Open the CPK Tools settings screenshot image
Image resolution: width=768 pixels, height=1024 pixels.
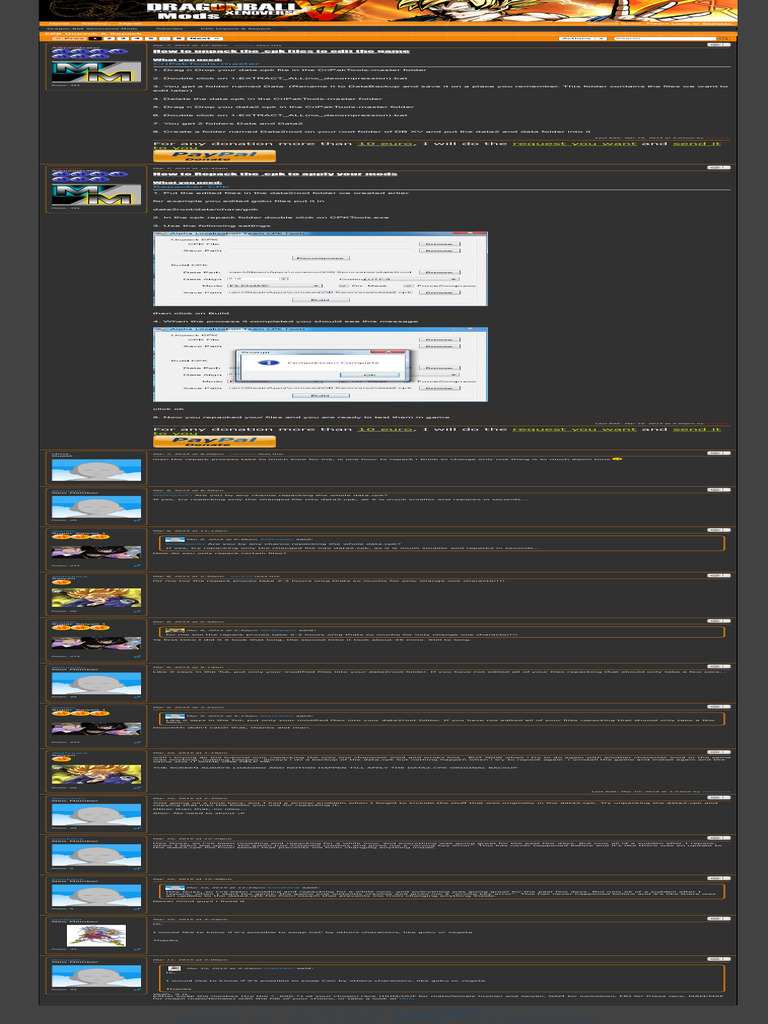click(320, 268)
